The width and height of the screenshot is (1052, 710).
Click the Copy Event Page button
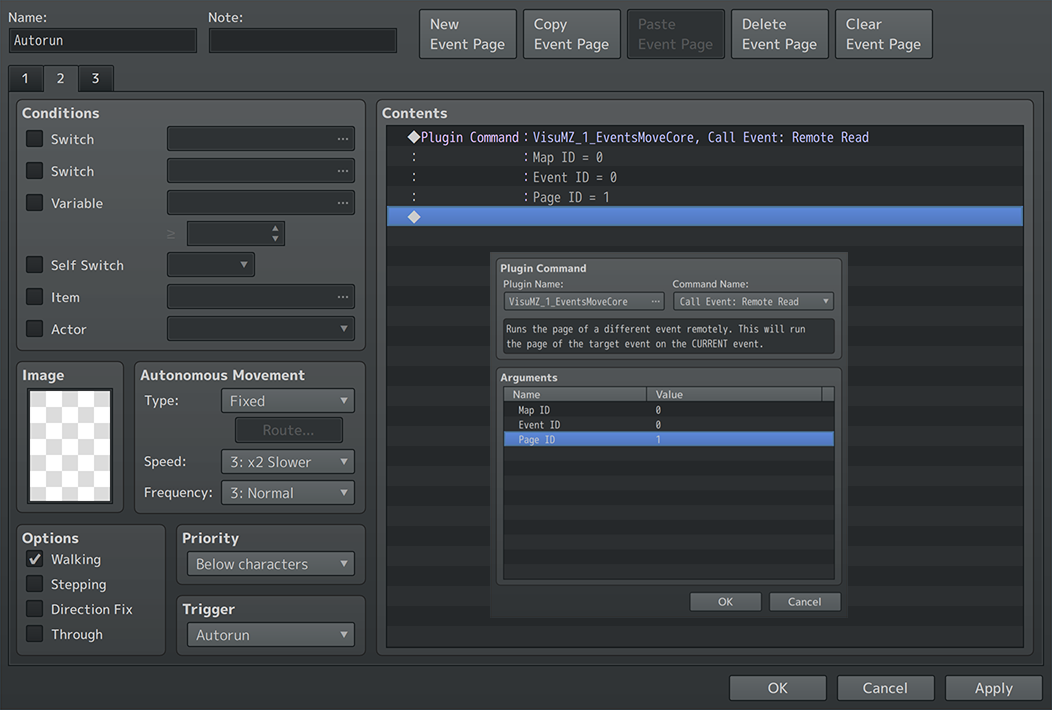pos(572,34)
